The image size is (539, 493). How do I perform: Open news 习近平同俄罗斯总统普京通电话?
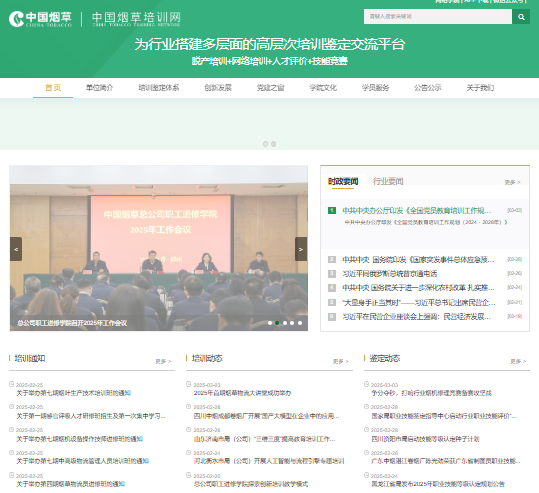(x=389, y=274)
